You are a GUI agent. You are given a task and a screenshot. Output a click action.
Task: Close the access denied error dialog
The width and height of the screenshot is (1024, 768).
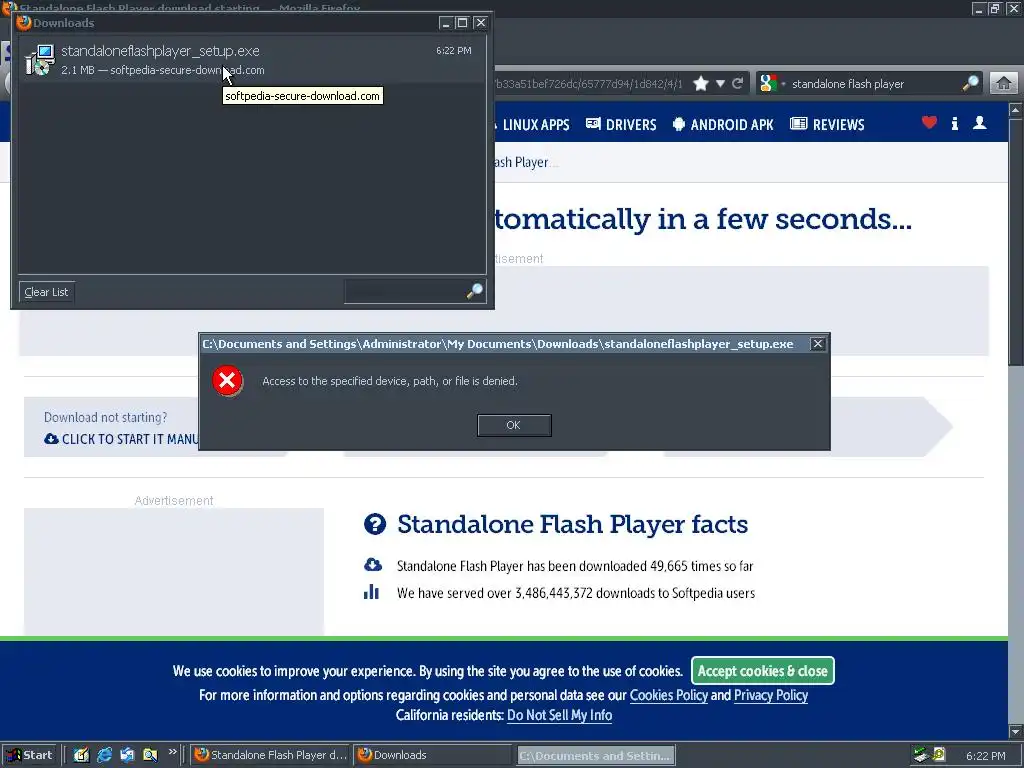[x=817, y=344]
